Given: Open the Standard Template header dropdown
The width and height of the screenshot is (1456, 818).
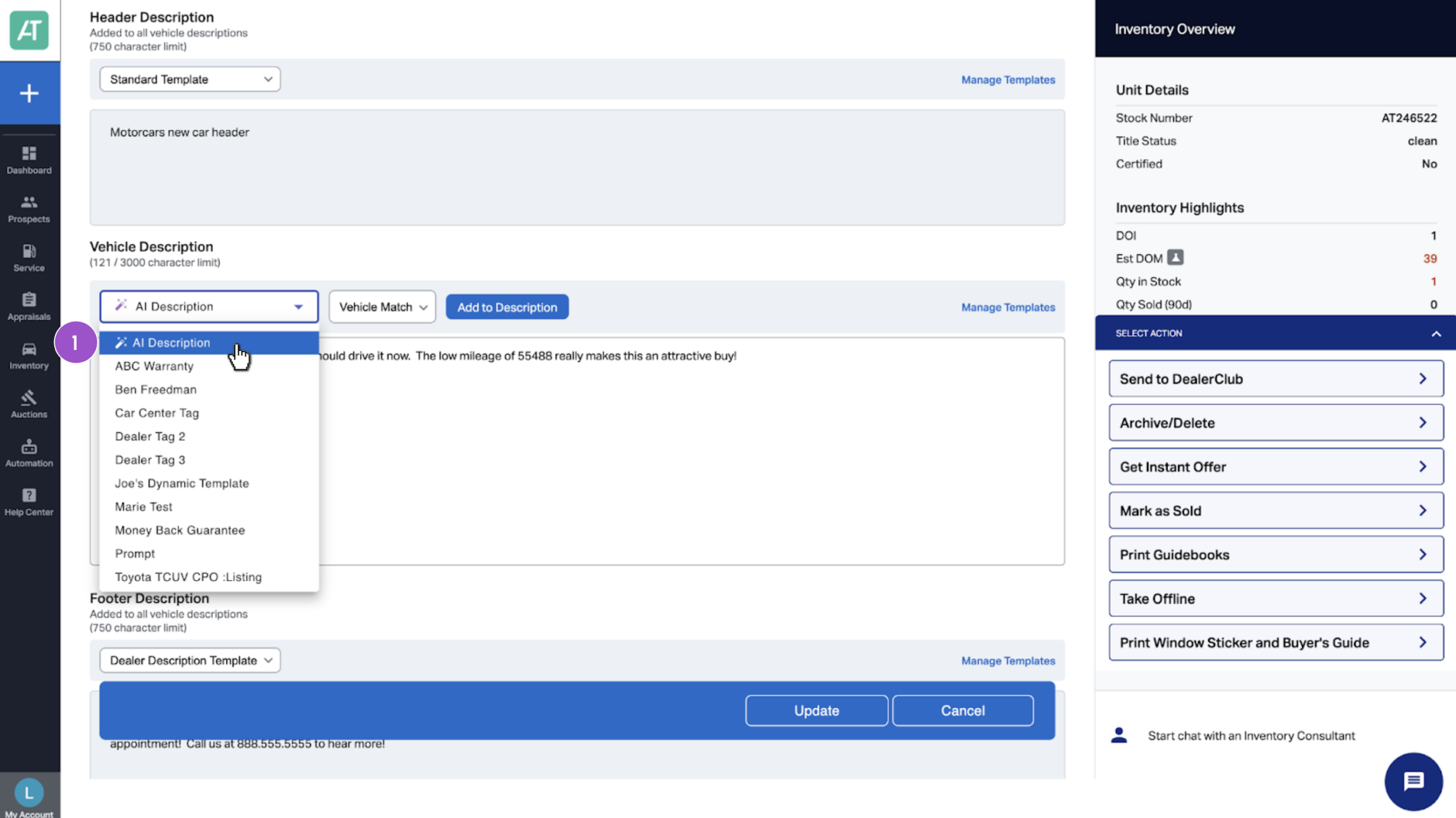Looking at the screenshot, I should tap(190, 79).
